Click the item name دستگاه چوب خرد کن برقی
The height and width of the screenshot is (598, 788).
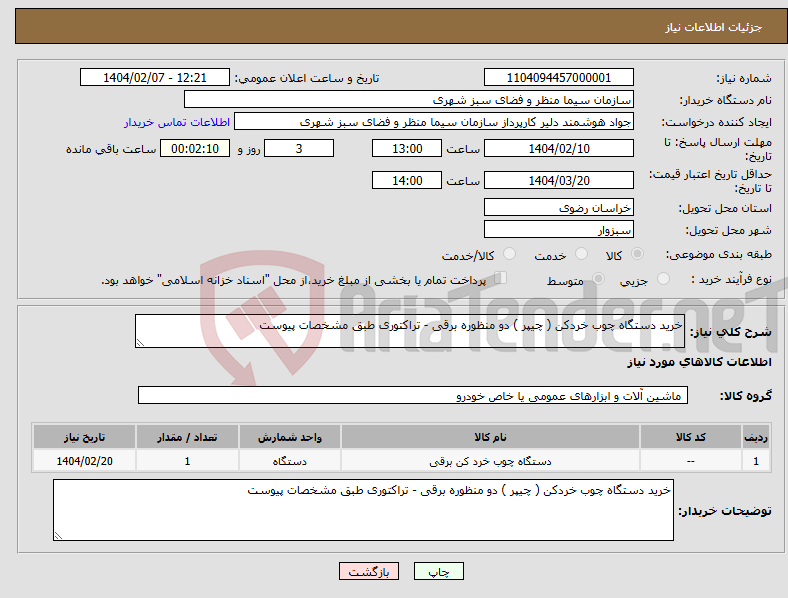coord(490,461)
